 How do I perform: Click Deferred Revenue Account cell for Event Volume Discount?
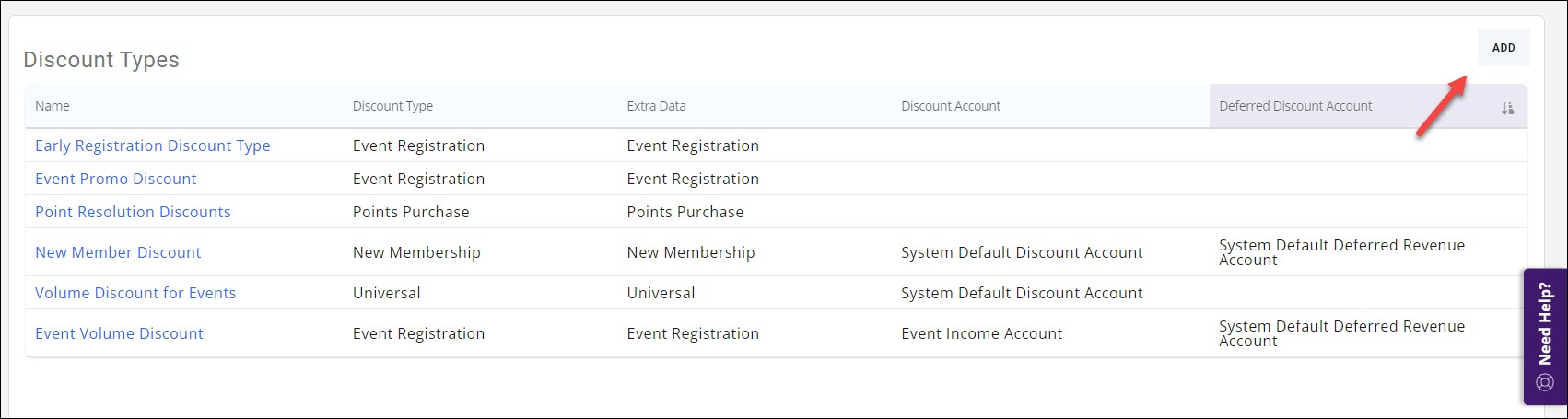pos(1341,333)
